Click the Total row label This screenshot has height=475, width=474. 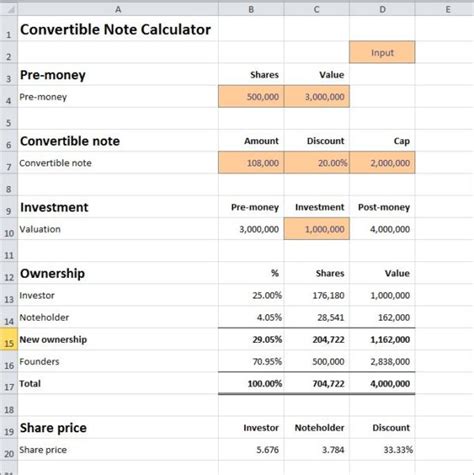pyautogui.click(x=30, y=383)
